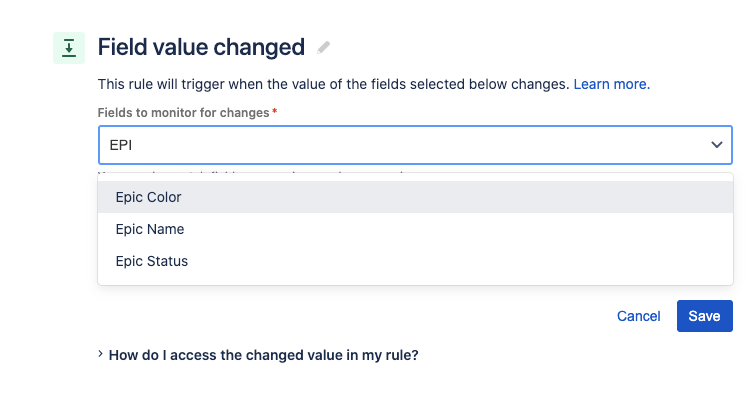Click the highlighted row background right of Epic Color
This screenshot has height=396, width=753.
tap(456, 197)
